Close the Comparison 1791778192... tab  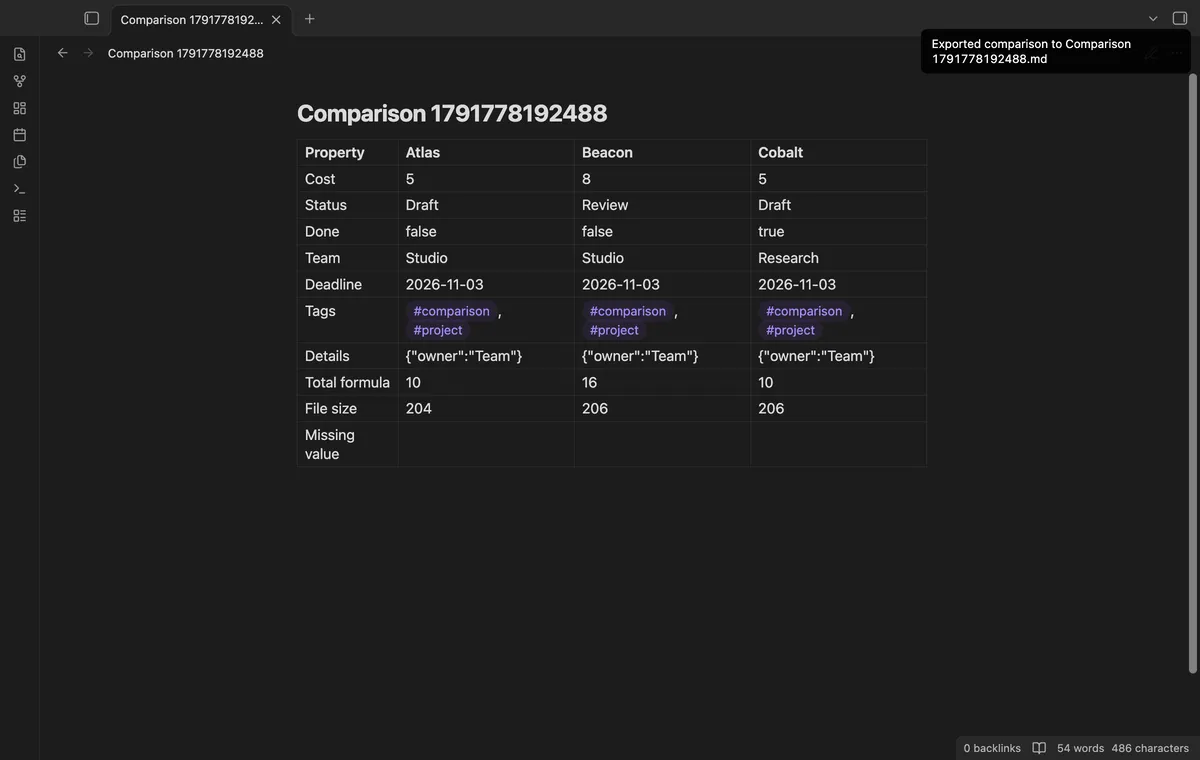pyautogui.click(x=276, y=20)
